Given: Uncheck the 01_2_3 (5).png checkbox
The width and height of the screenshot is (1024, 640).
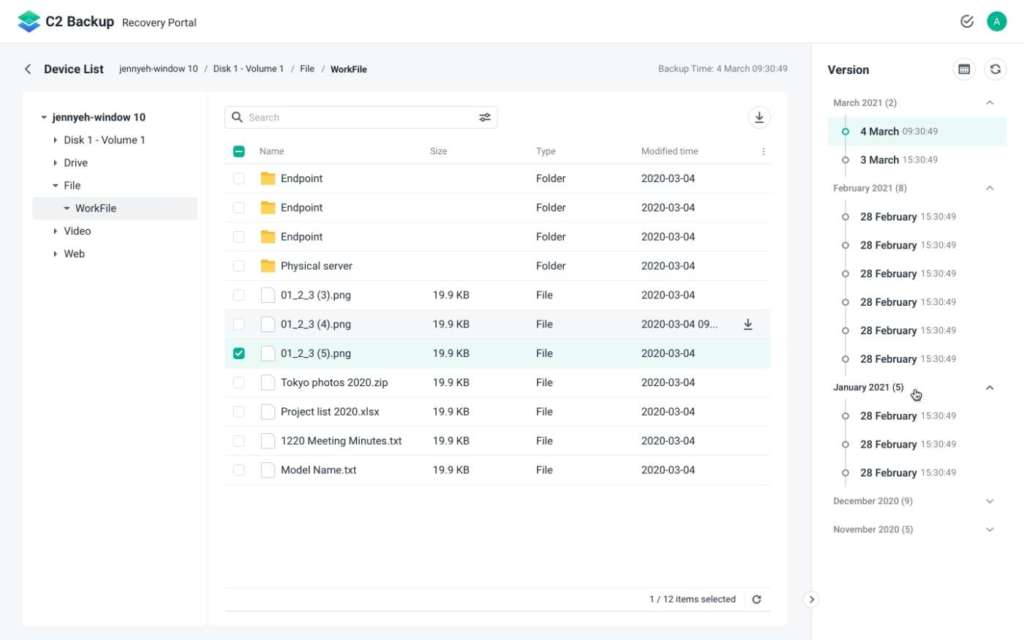Looking at the screenshot, I should pyautogui.click(x=238, y=353).
